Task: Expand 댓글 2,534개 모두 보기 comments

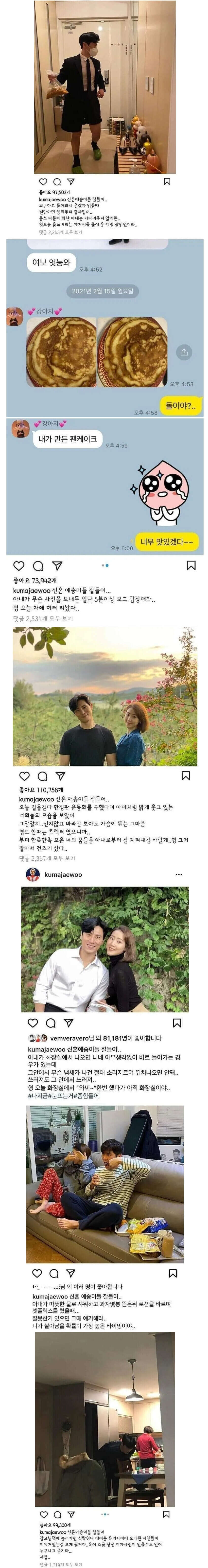Action: tap(43, 618)
